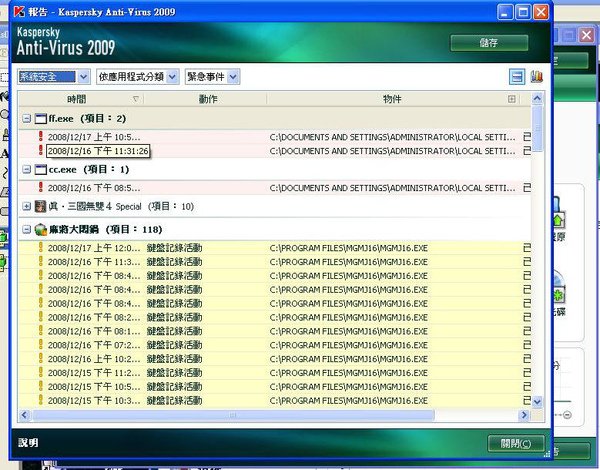Image resolution: width=600 pixels, height=470 pixels.
Task: Click detail icon on 2008/12/15 下午 11:2 row
Action: [527, 373]
